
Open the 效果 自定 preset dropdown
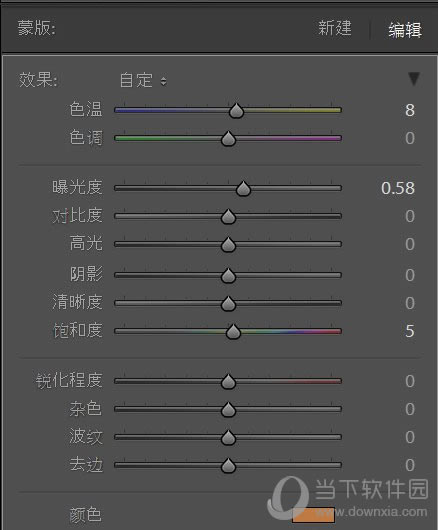coord(143,80)
